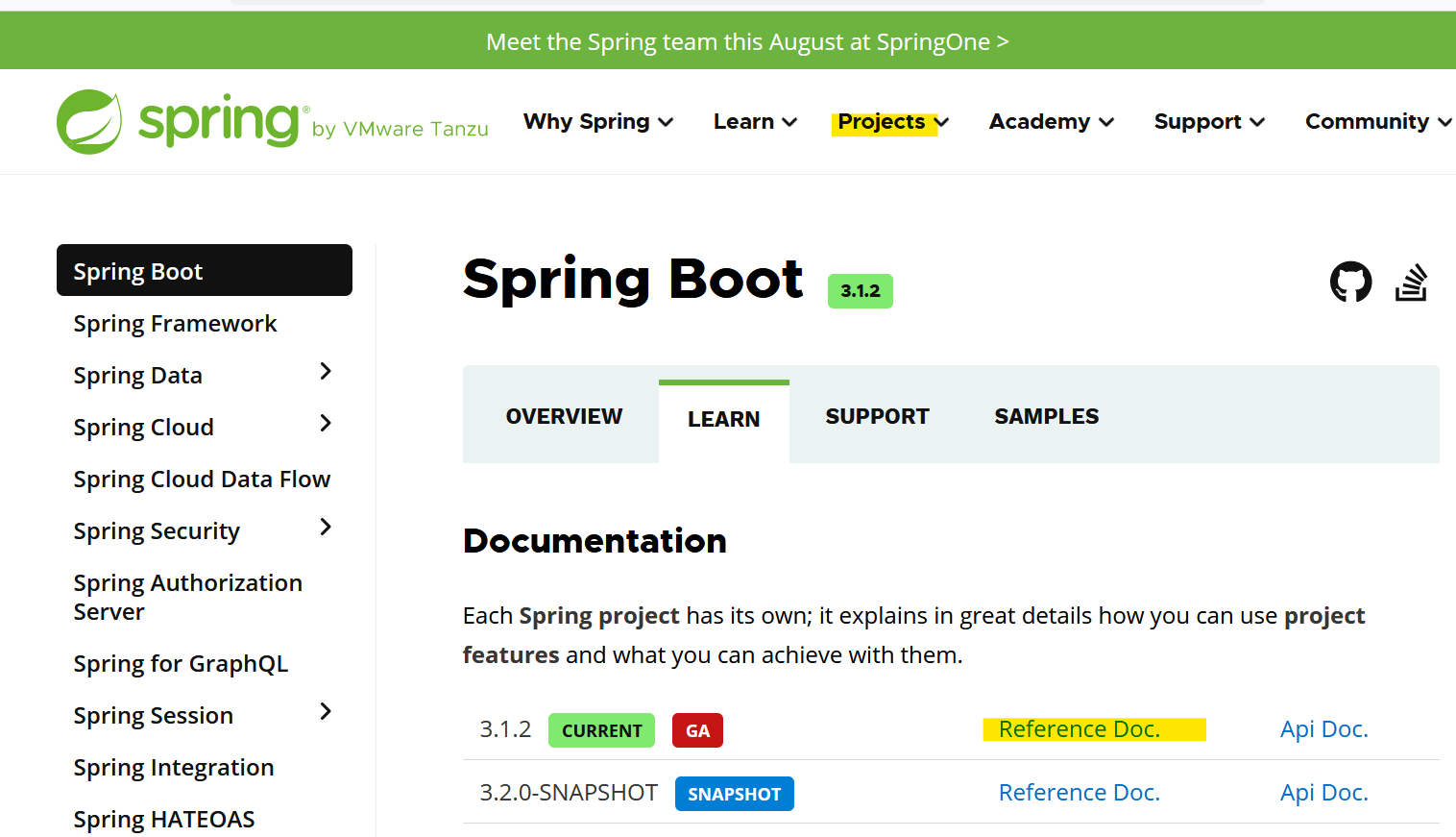1456x837 pixels.
Task: Expand the Learn navigation menu
Action: point(755,122)
